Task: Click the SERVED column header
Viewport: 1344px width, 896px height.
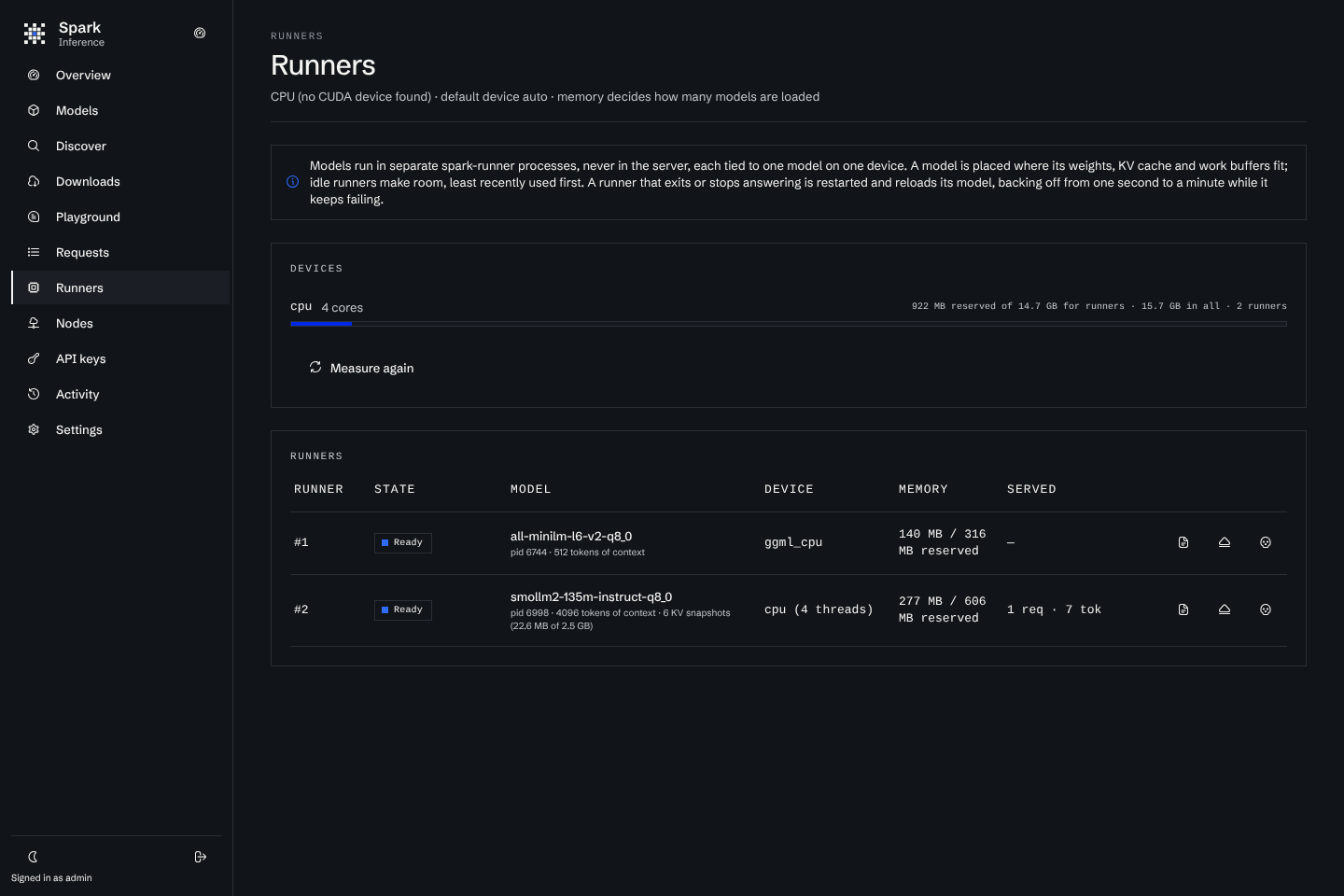Action: (x=1031, y=489)
